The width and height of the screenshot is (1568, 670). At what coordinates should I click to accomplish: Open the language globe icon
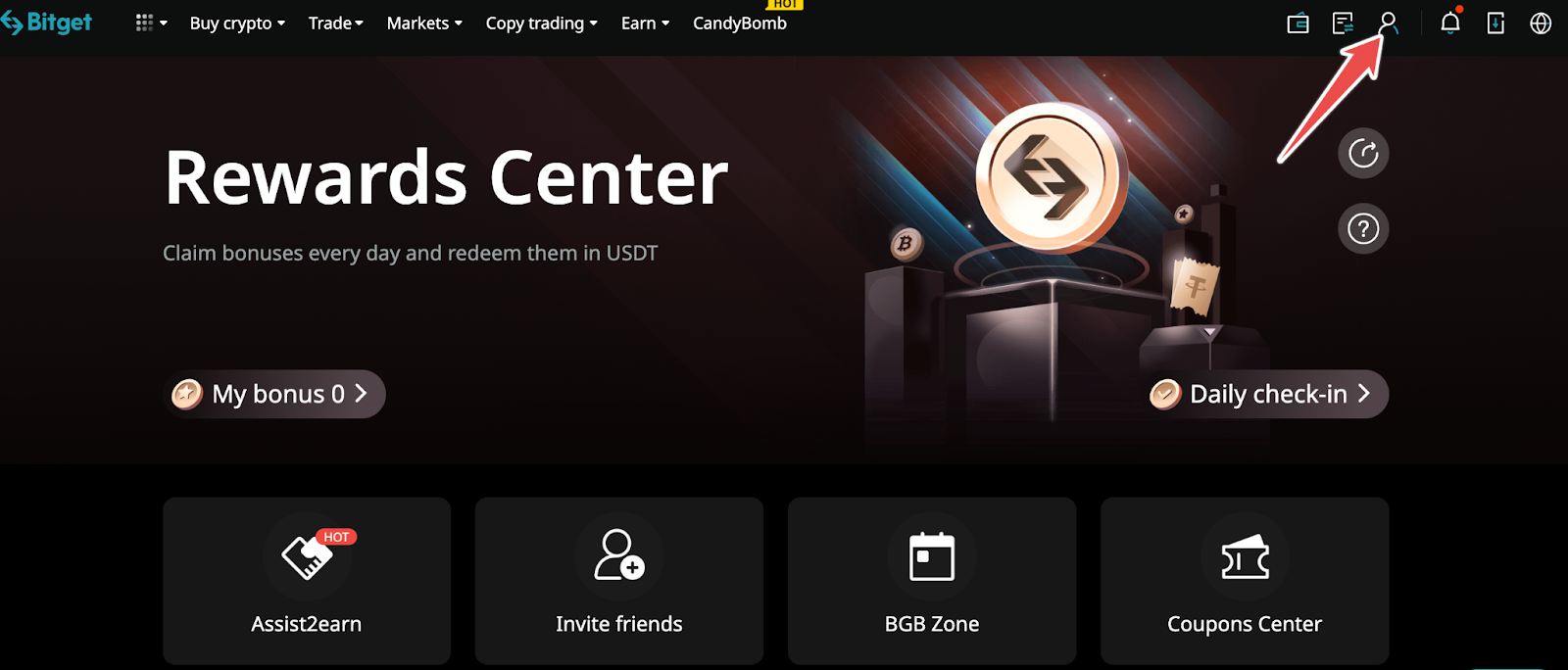point(1541,23)
